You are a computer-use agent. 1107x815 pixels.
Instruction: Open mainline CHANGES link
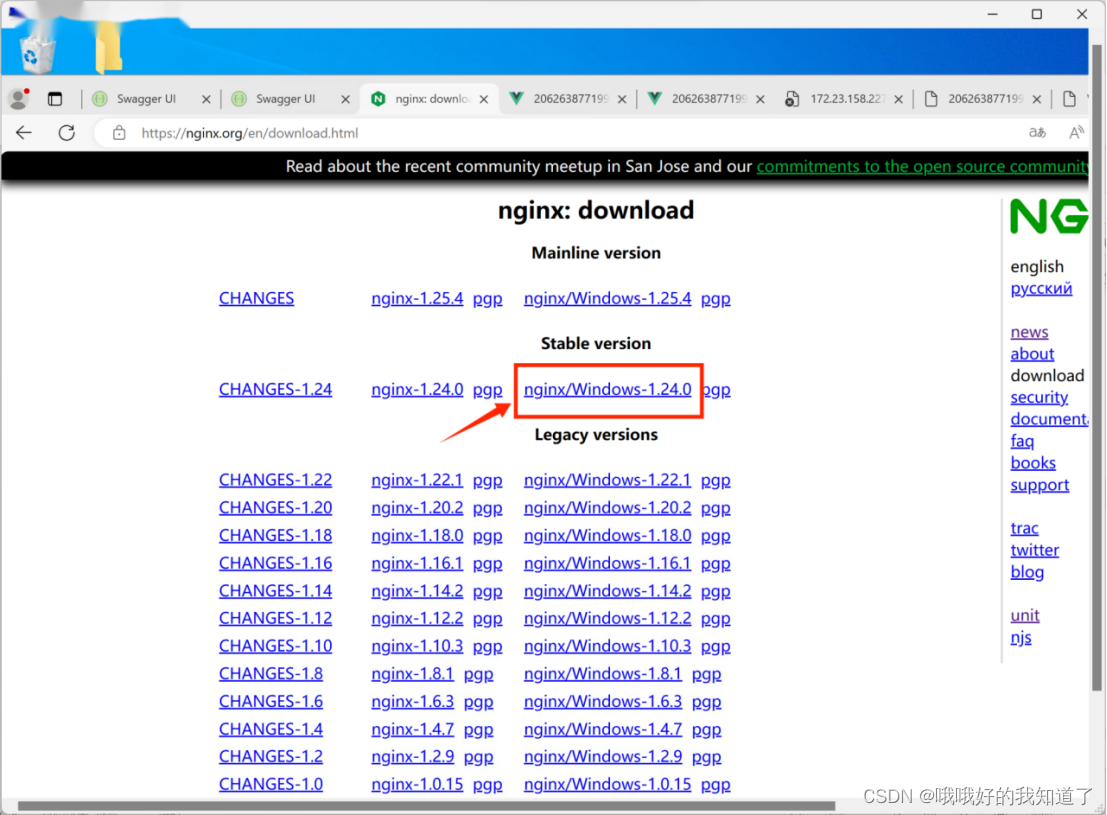(256, 298)
